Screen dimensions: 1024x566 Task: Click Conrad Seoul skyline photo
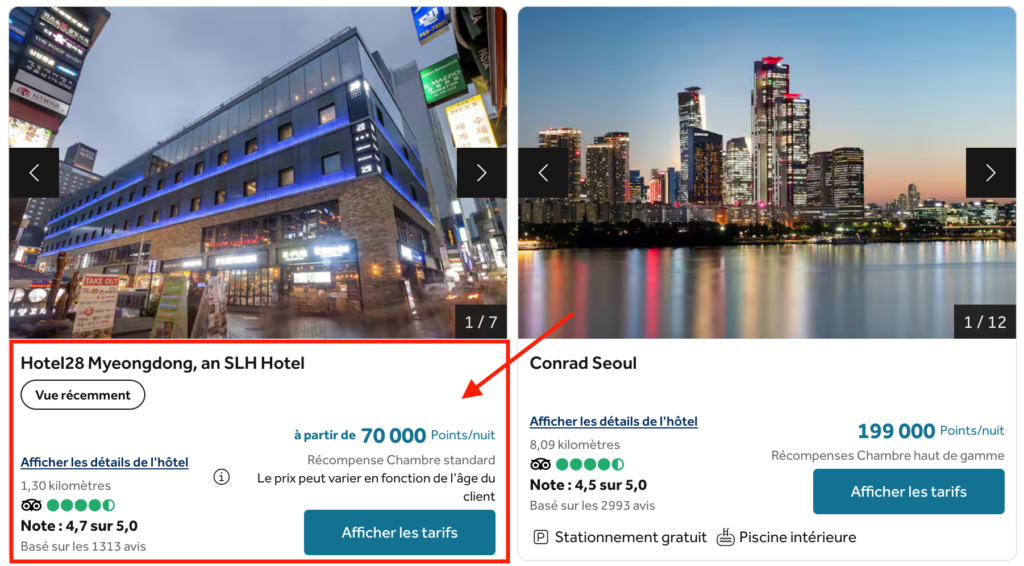click(x=767, y=173)
